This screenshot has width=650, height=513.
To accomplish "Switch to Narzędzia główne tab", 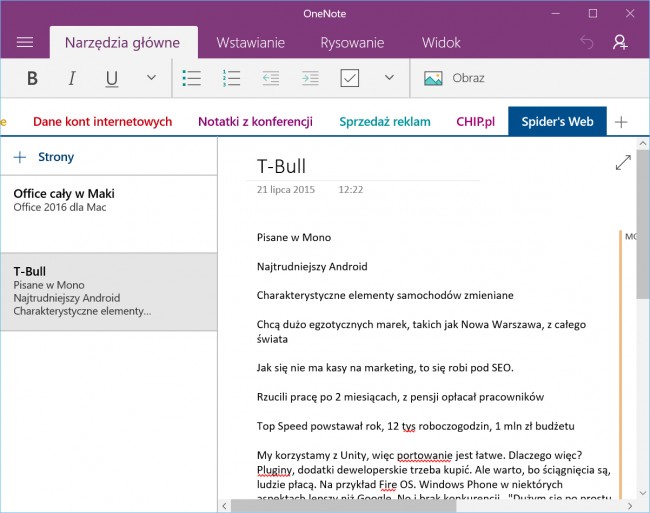I will coord(123,43).
